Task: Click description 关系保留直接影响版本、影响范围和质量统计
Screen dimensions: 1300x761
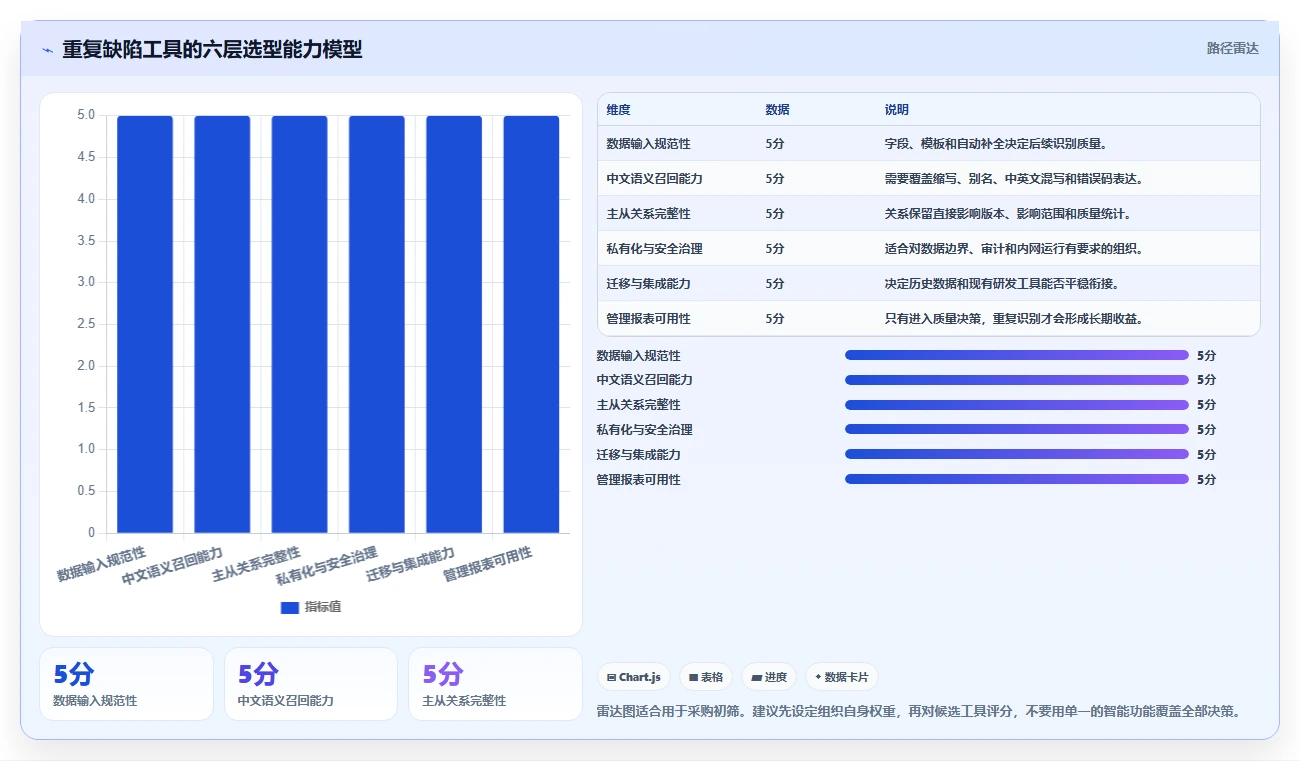Action: point(1007,214)
